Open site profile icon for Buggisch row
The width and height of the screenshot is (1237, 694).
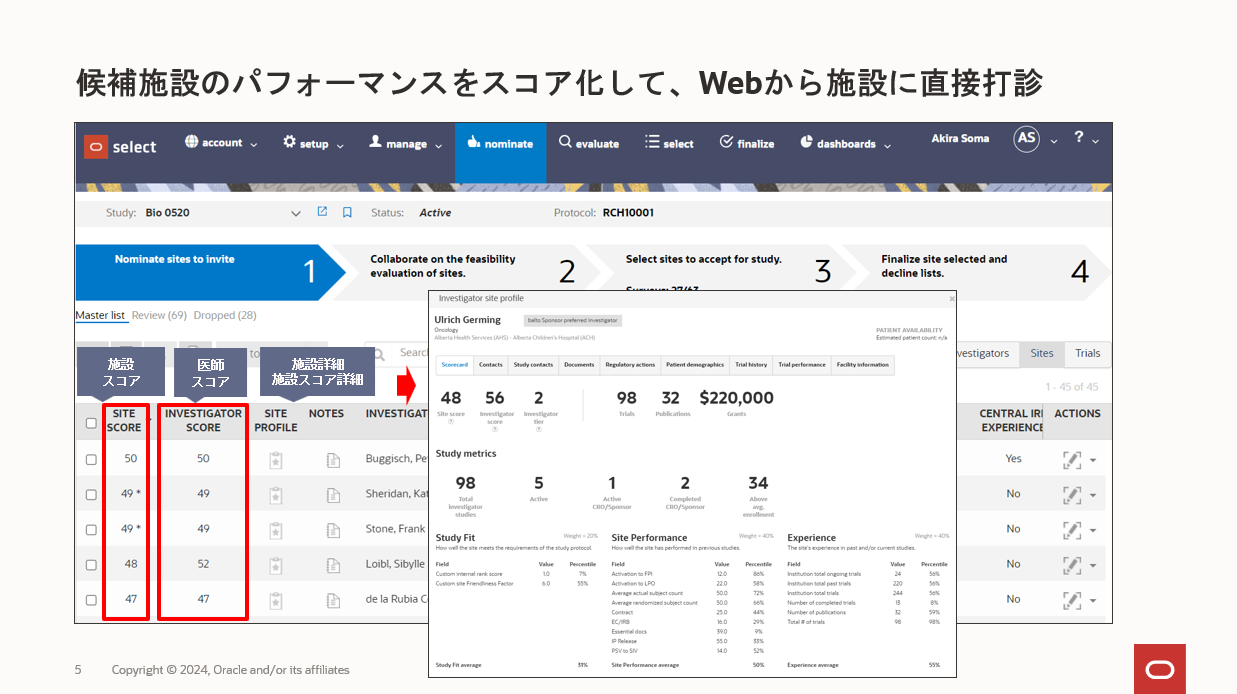pos(276,460)
